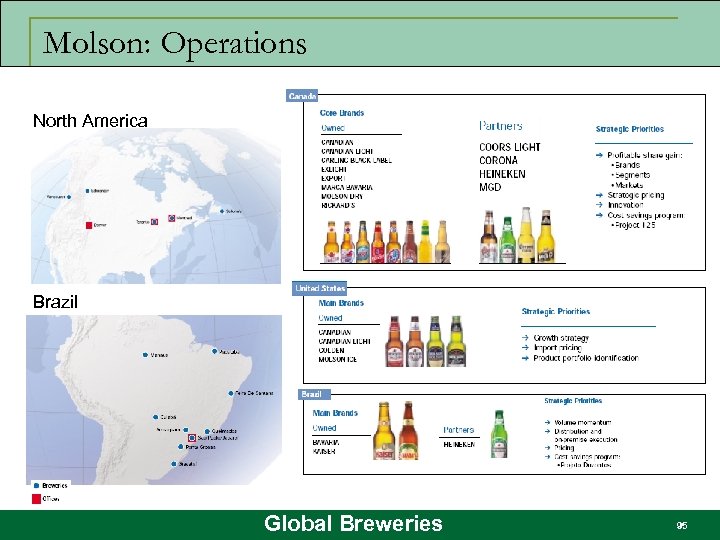Select the Edmonton brewery marker
The image size is (720, 540).
click(87, 191)
